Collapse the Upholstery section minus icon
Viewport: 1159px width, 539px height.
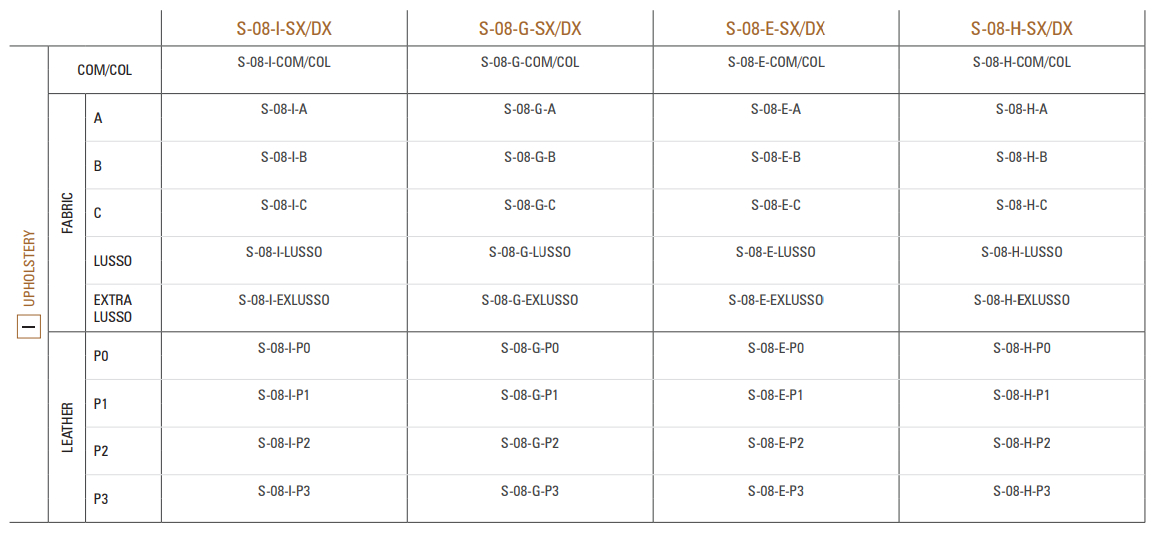(29, 326)
